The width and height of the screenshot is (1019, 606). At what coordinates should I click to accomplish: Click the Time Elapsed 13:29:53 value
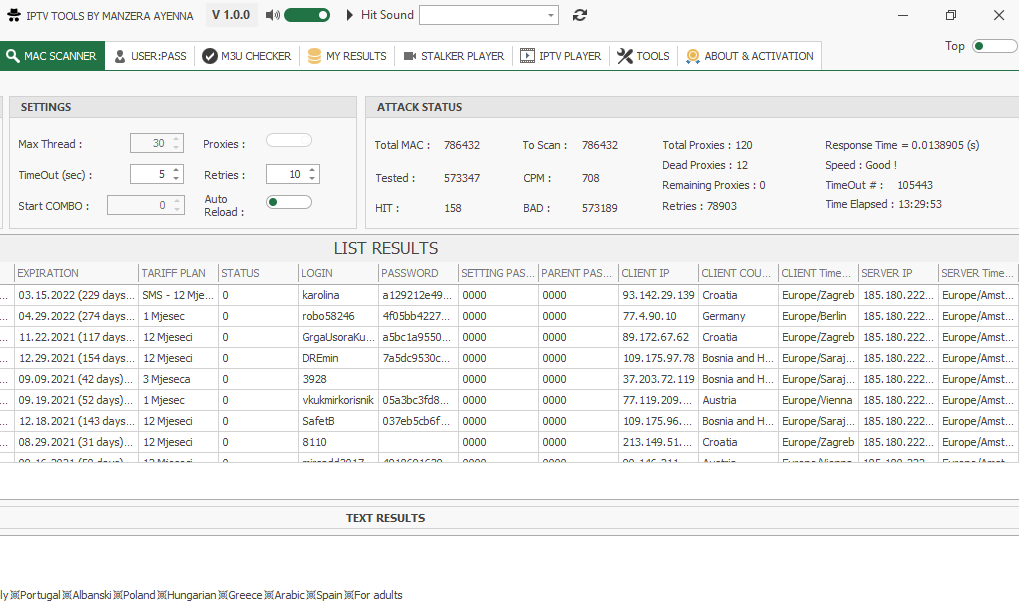[x=920, y=204]
